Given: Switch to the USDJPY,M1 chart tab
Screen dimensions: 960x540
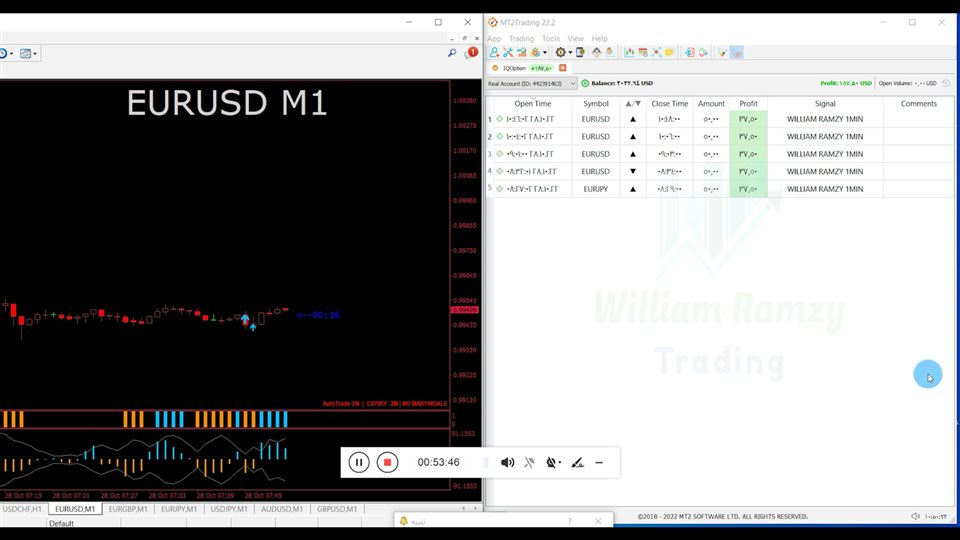Looking at the screenshot, I should [229, 509].
